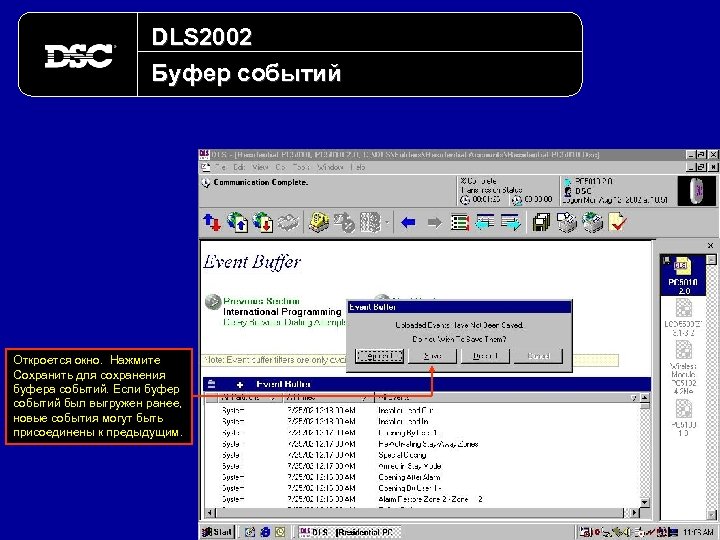Click the plus sign on Event Buffer header
Viewport: 720px width, 540px height.
(240, 385)
